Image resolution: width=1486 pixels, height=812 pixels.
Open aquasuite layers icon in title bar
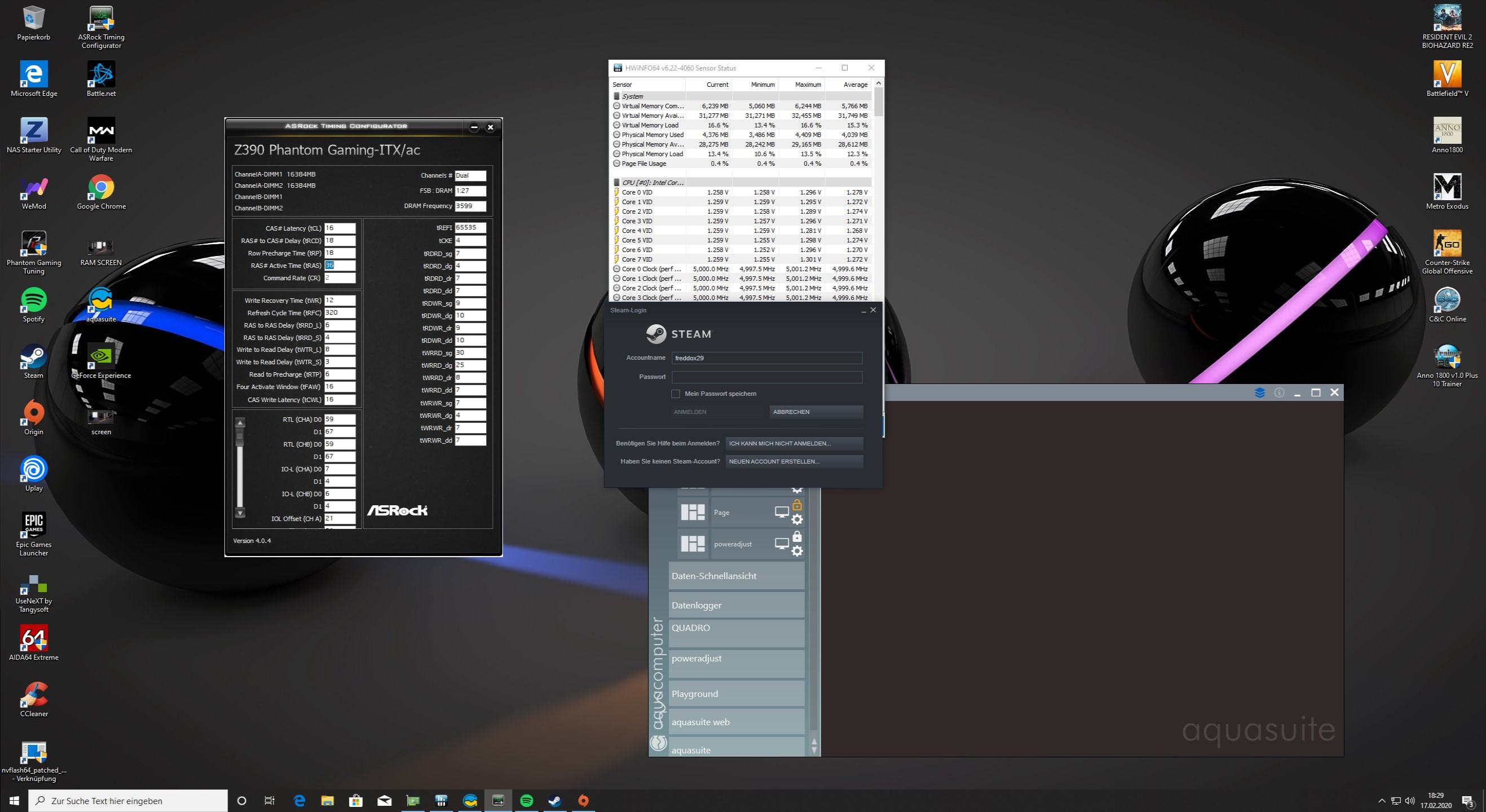click(1260, 392)
